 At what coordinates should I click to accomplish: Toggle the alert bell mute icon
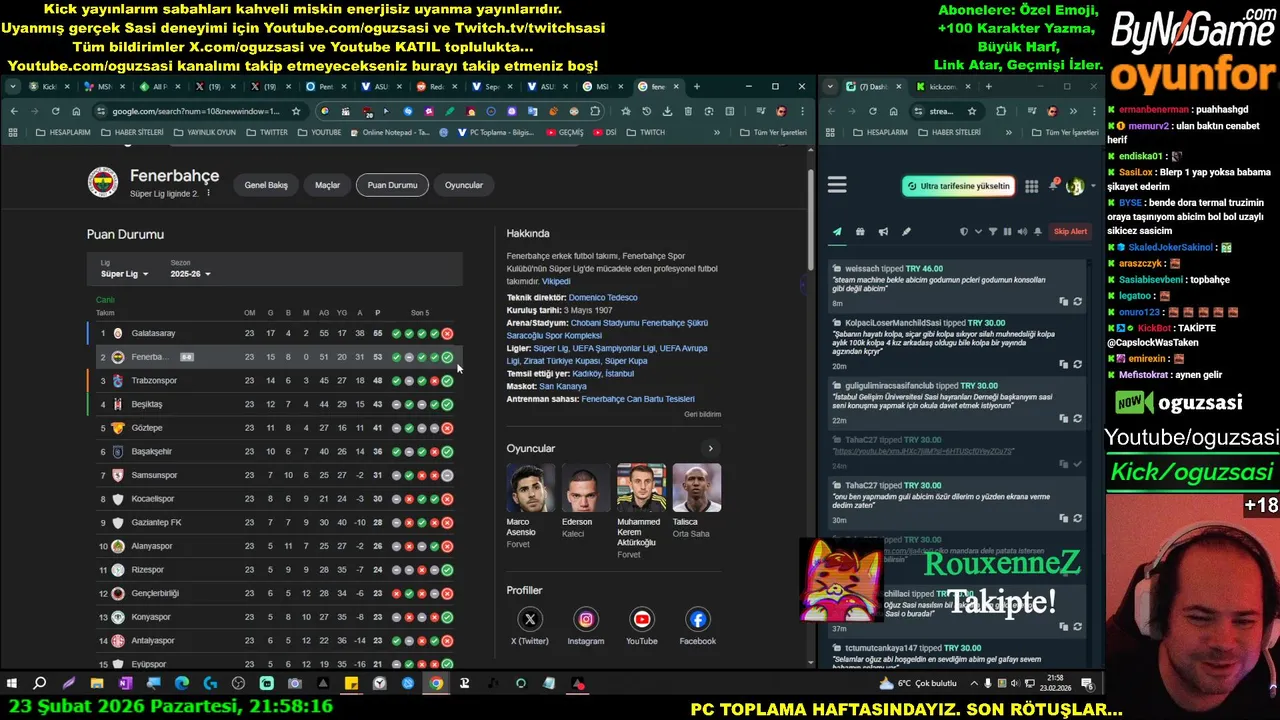point(1038,232)
